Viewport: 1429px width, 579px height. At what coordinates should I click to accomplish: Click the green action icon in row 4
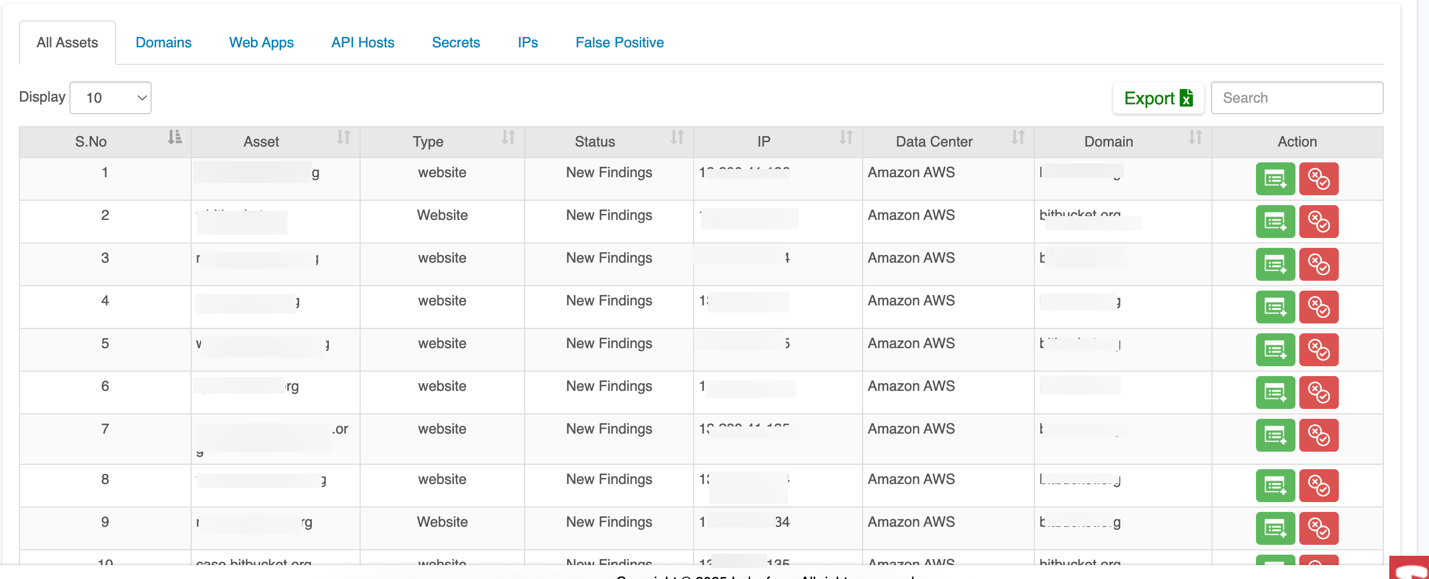[x=1275, y=307]
